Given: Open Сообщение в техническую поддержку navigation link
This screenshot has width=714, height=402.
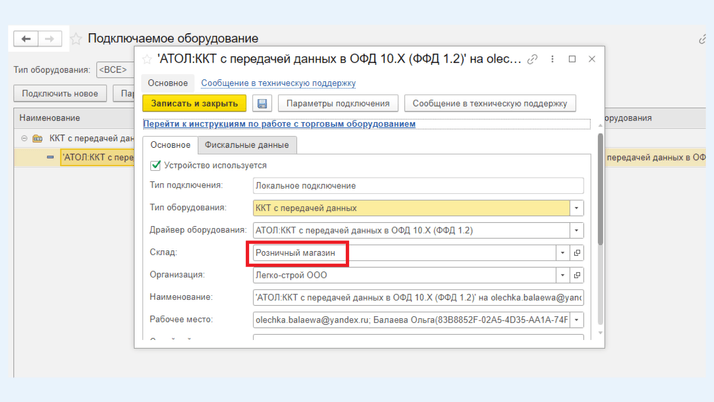Looking at the screenshot, I should 278,83.
